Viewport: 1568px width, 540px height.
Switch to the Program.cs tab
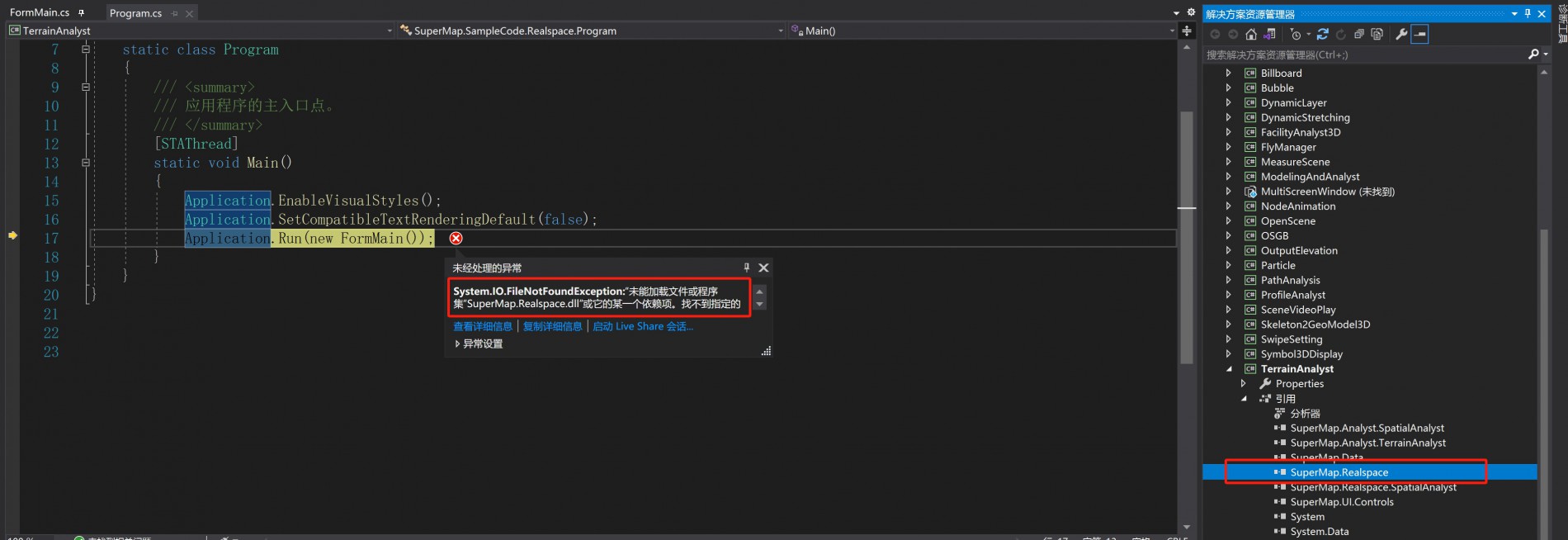coord(135,13)
